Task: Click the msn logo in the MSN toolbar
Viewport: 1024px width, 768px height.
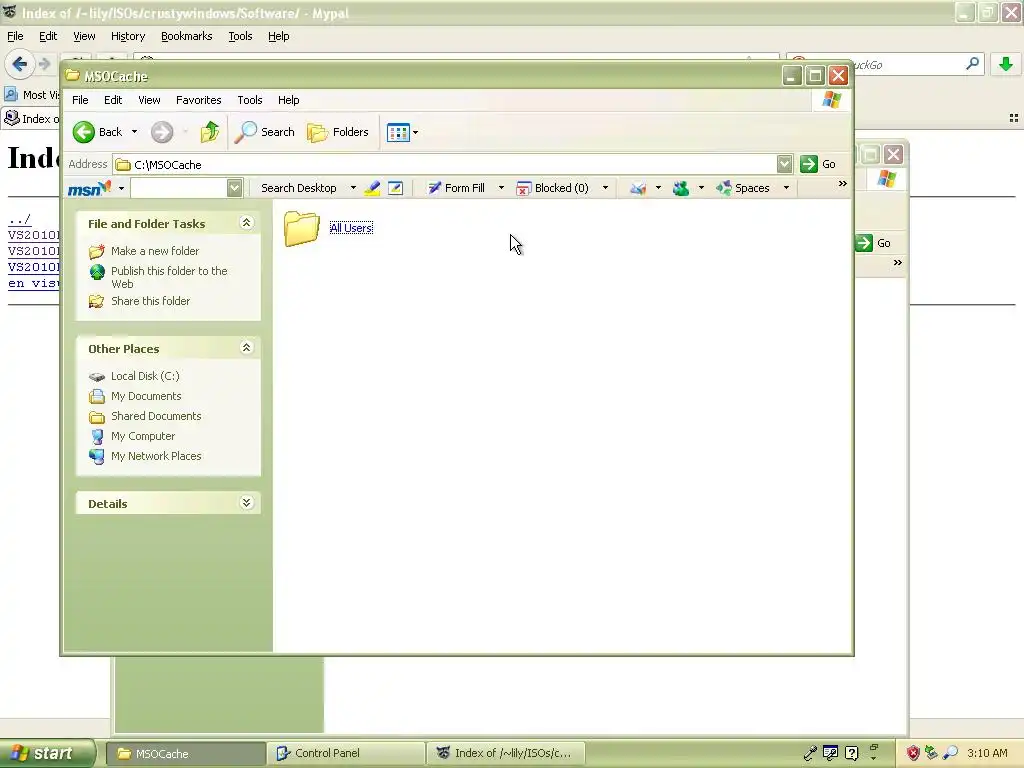Action: [x=89, y=188]
